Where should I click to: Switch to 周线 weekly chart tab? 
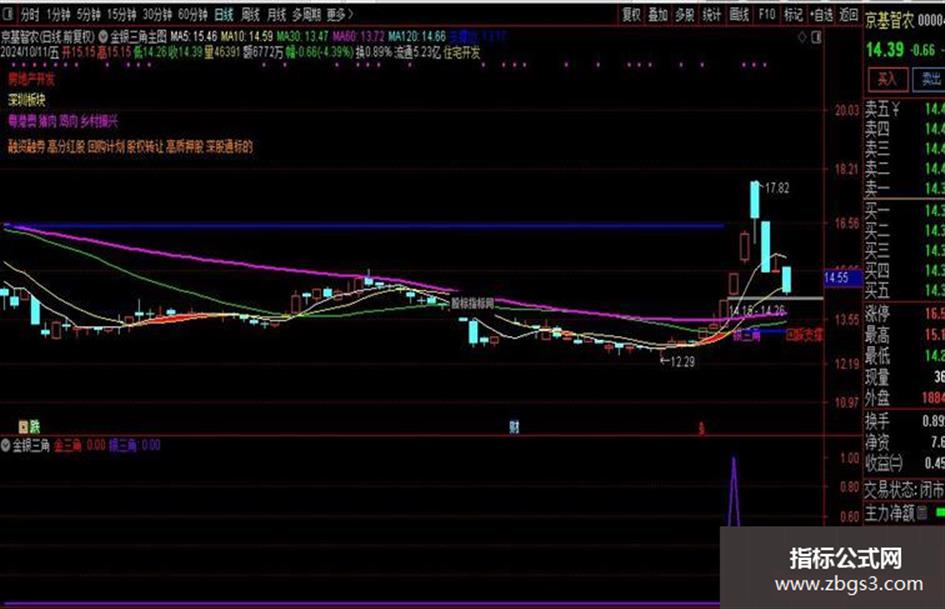(250, 14)
